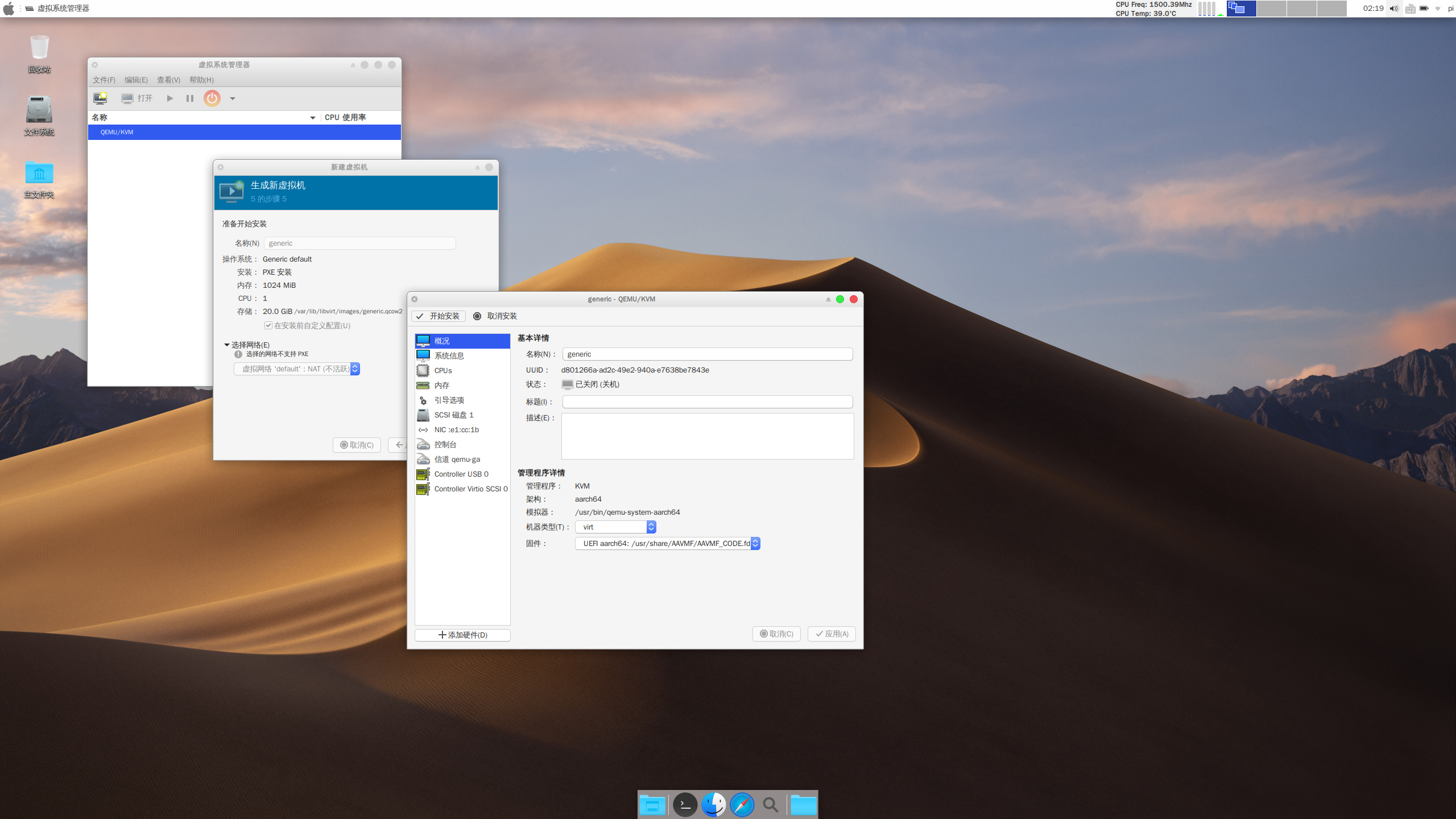Open the 固件 UEFI aarch64 firmware dropdown
This screenshot has height=819, width=1456.
pyautogui.click(x=668, y=544)
